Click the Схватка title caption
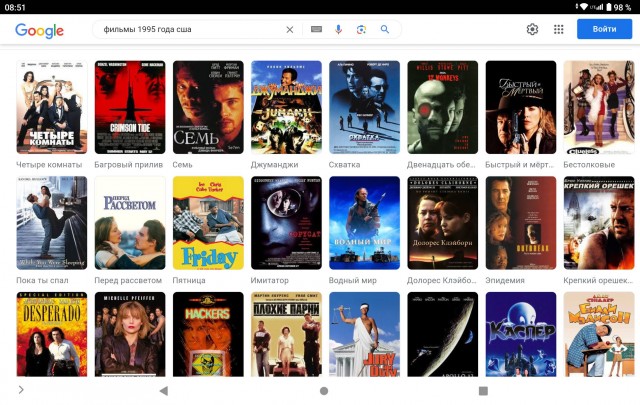This screenshot has width=640, height=405. coord(344,165)
